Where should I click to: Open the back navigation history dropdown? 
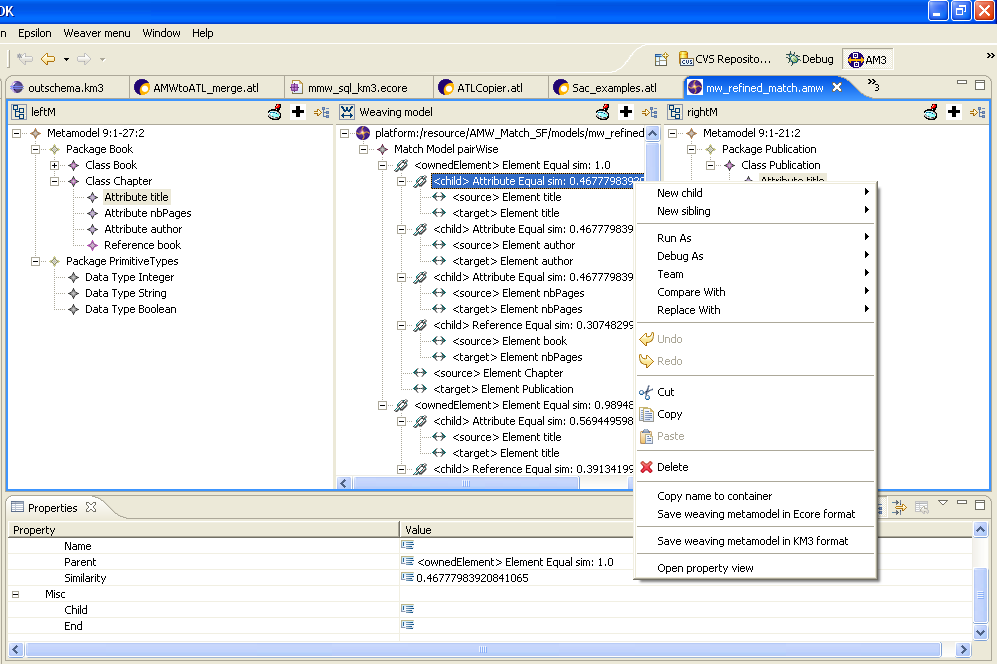66,60
